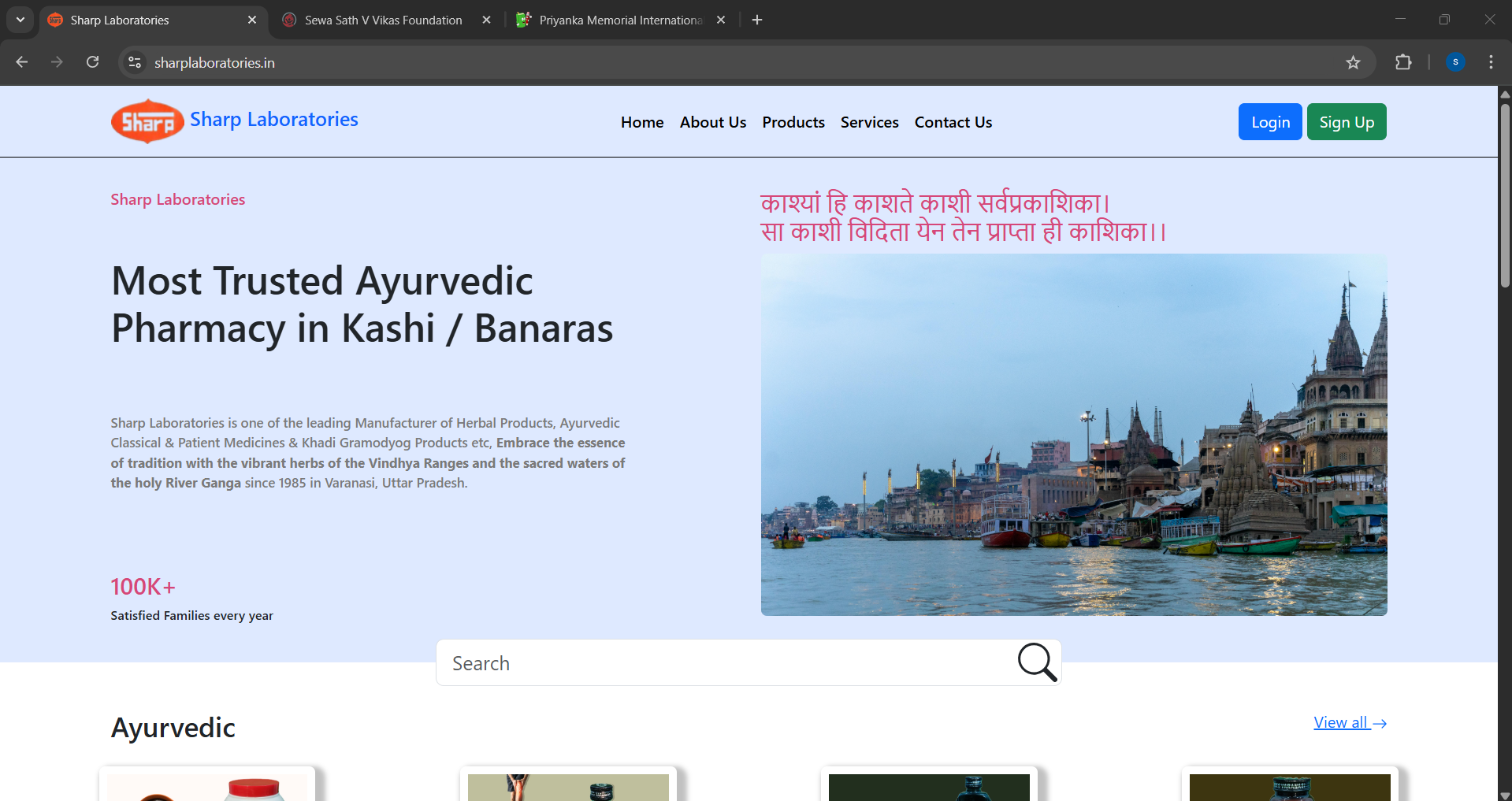Image resolution: width=1512 pixels, height=801 pixels.
Task: Click the 100K+ statistic text
Action: coord(143,587)
